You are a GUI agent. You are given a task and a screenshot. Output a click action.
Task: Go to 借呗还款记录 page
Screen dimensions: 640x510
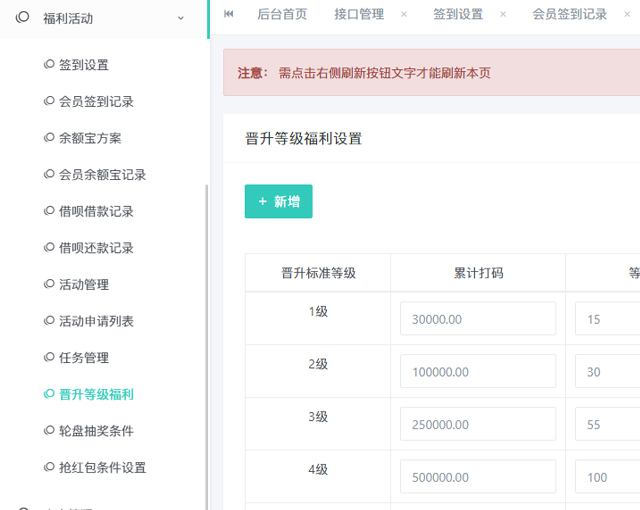point(95,248)
